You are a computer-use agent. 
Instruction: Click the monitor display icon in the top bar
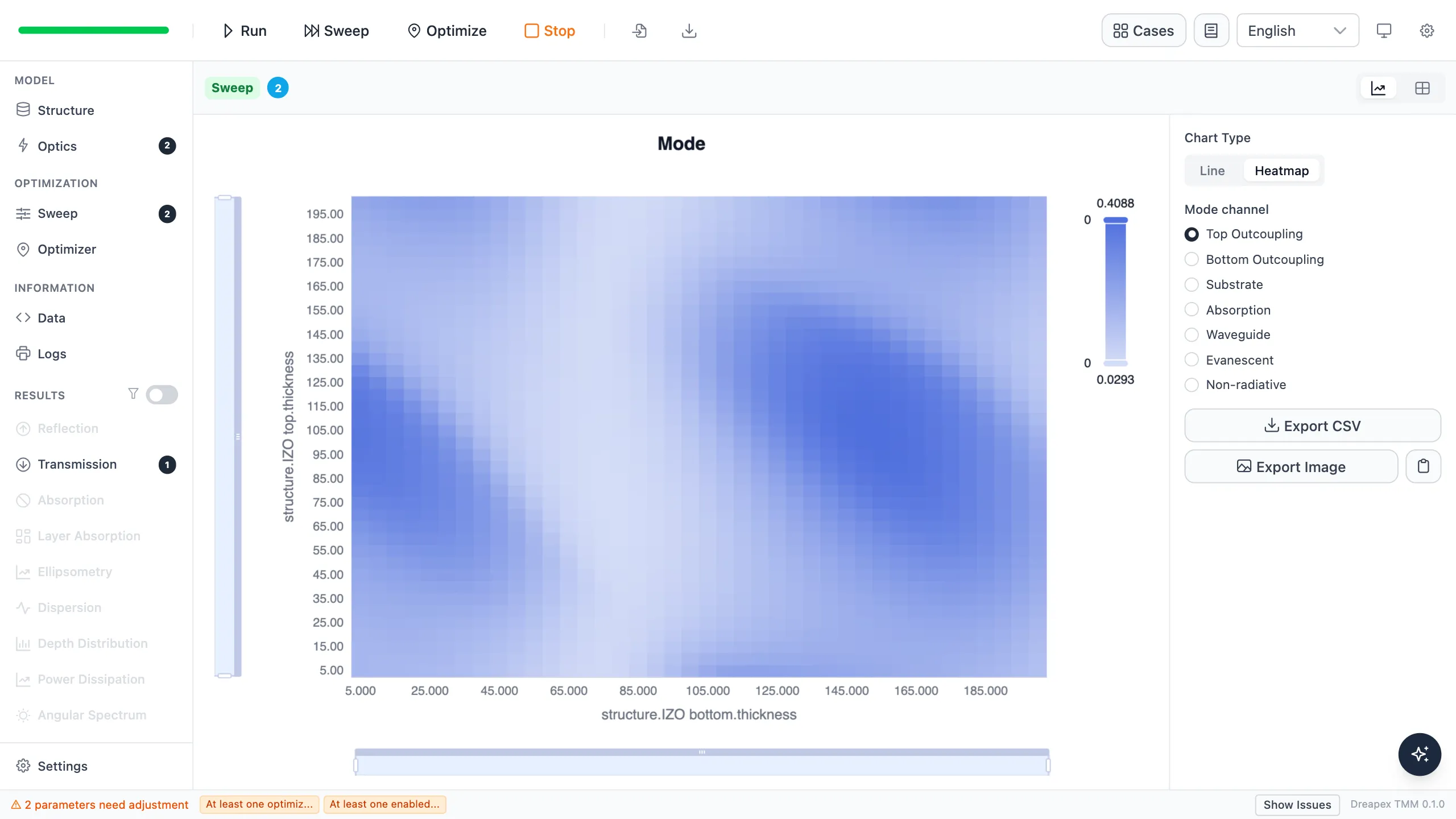click(1384, 31)
